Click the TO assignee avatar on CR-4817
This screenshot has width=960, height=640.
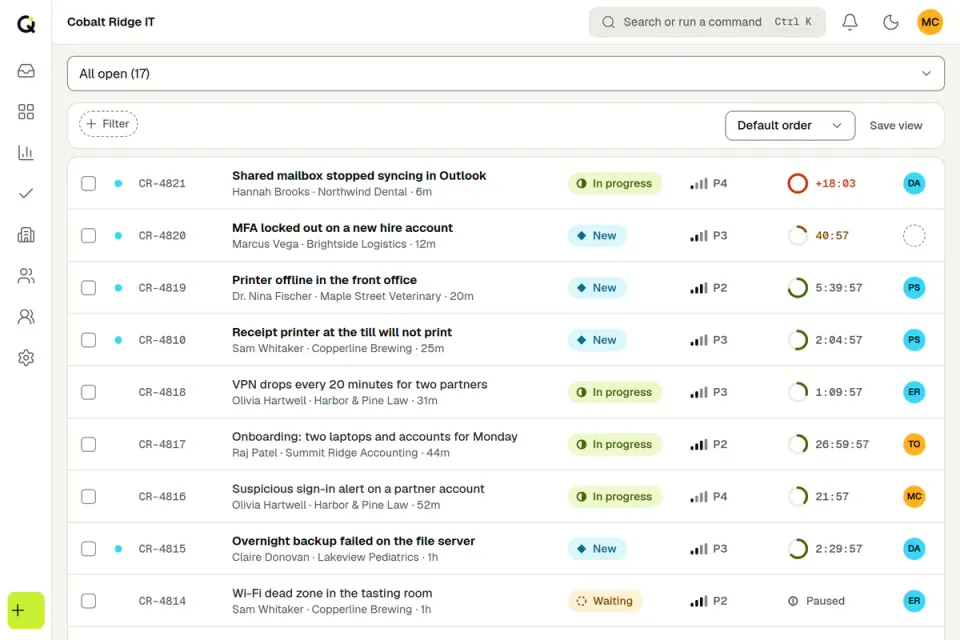click(914, 444)
